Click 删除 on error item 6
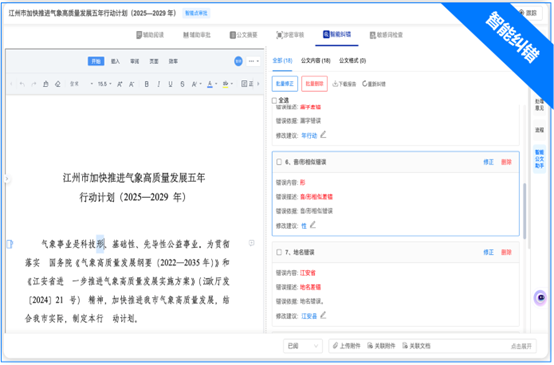Image resolution: width=554 pixels, height=365 pixels. point(506,162)
